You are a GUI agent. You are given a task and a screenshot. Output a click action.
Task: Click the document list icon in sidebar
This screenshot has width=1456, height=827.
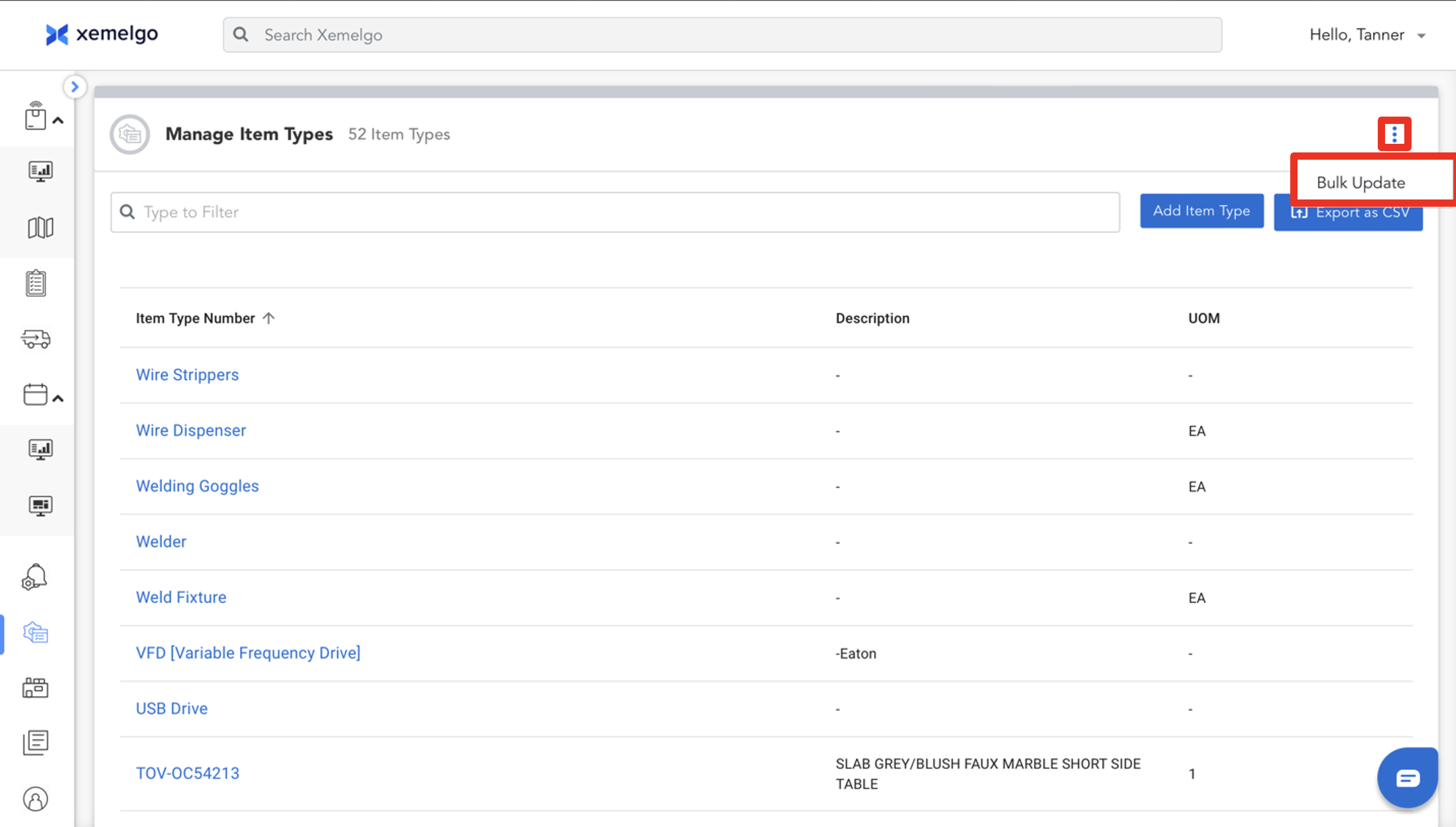click(36, 743)
